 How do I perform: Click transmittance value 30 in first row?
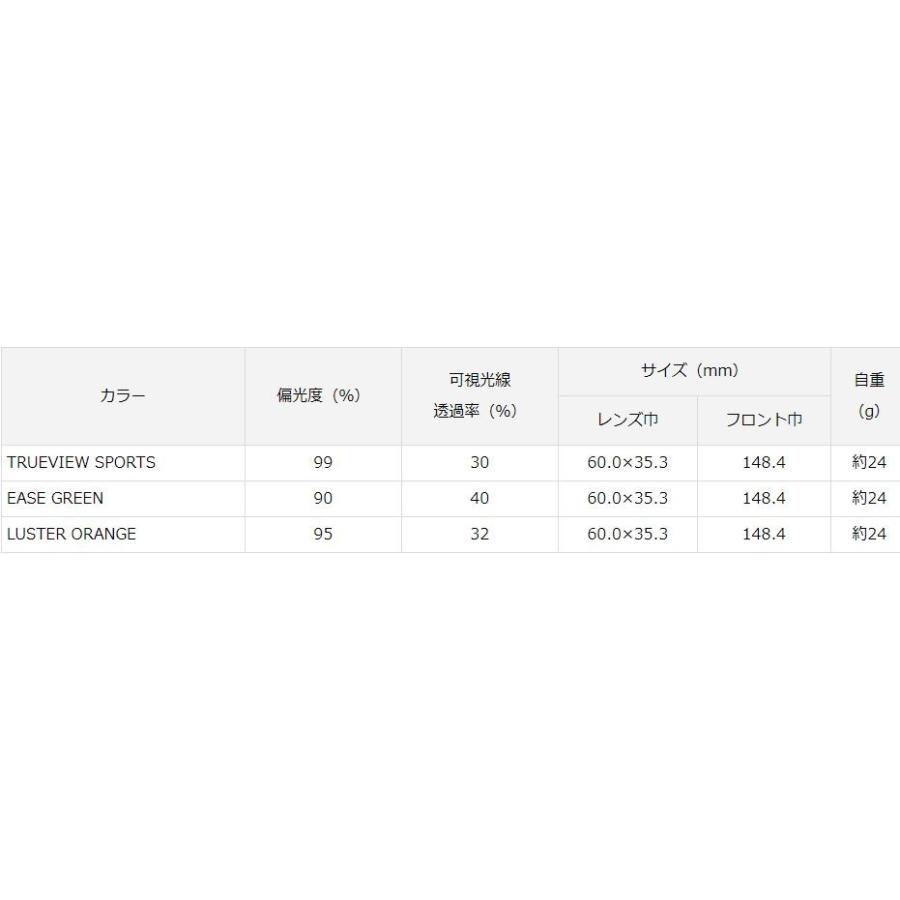pyautogui.click(x=479, y=463)
